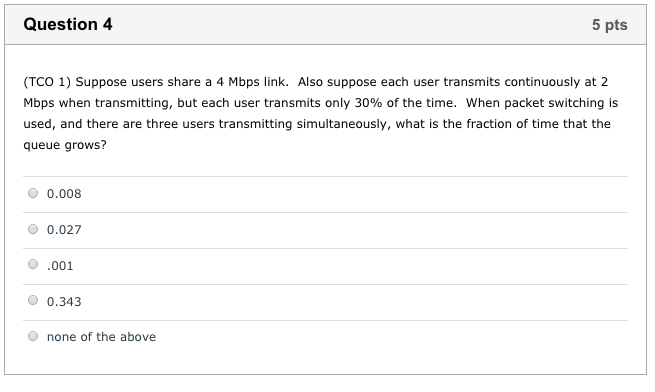This screenshot has height=392, width=655.
Task: Select the none of the above radio button
Action: pos(33,336)
